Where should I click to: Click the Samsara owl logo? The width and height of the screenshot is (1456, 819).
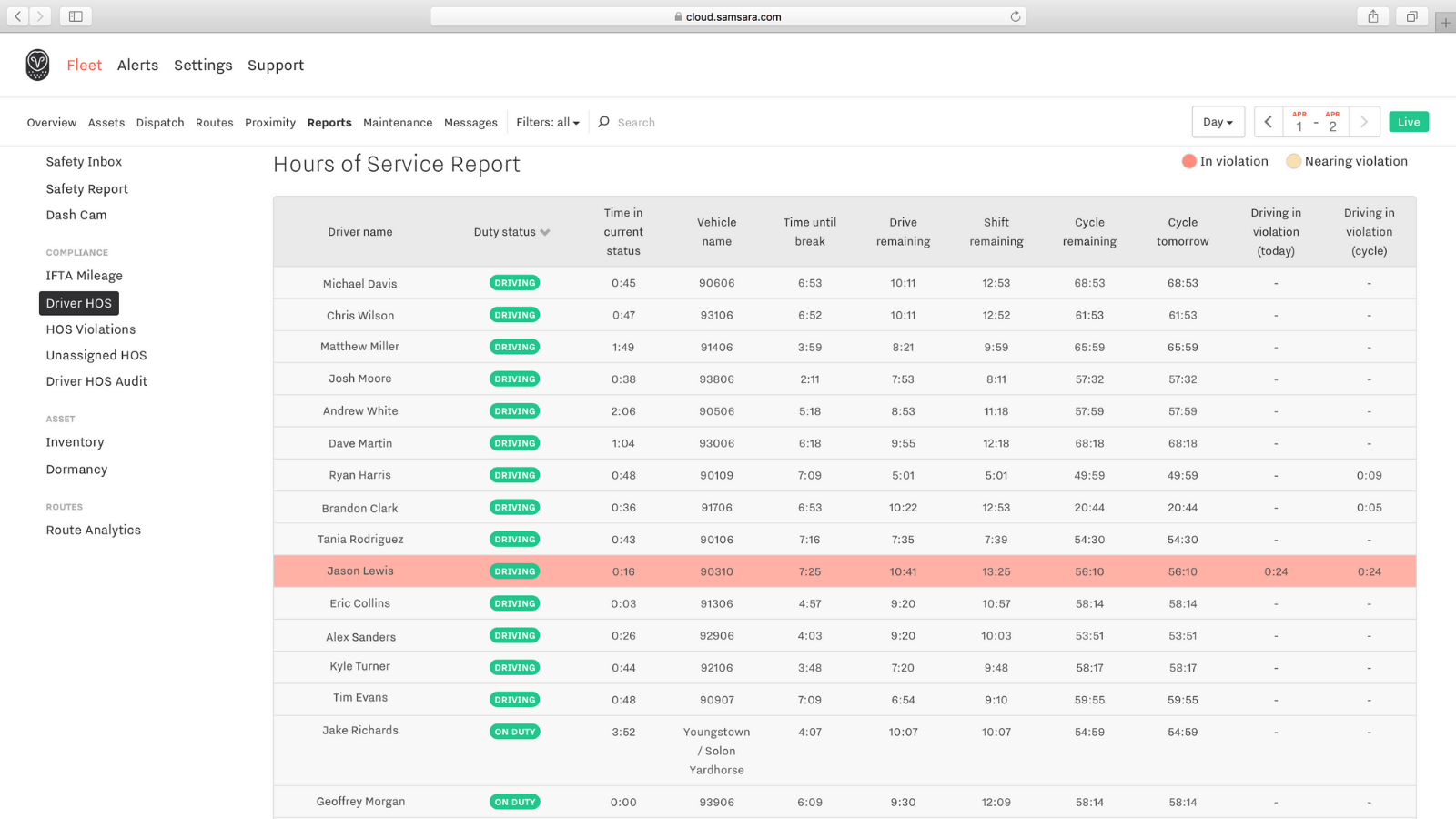(x=37, y=65)
